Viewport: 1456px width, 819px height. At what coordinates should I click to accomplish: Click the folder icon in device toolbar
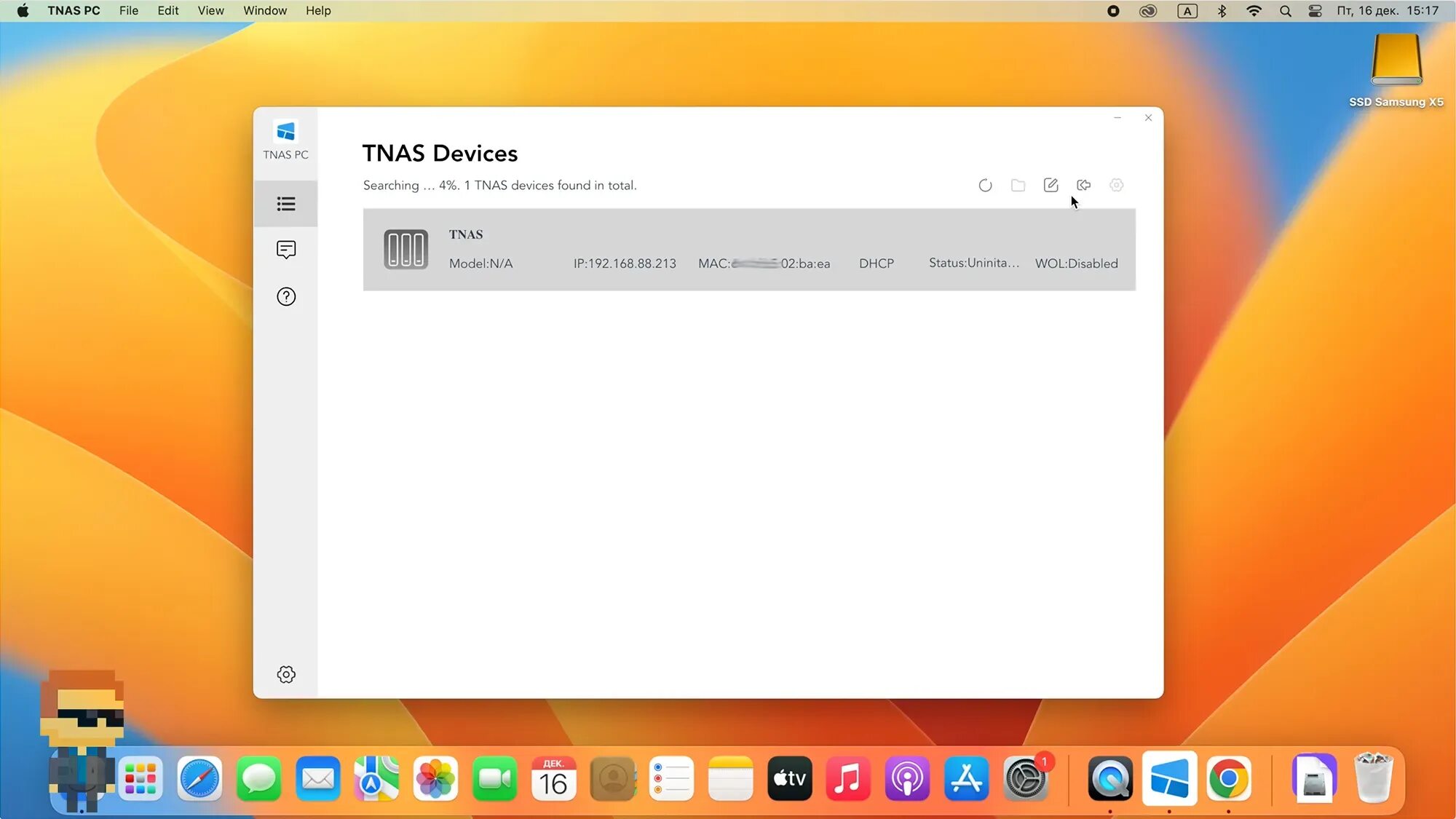1018,186
